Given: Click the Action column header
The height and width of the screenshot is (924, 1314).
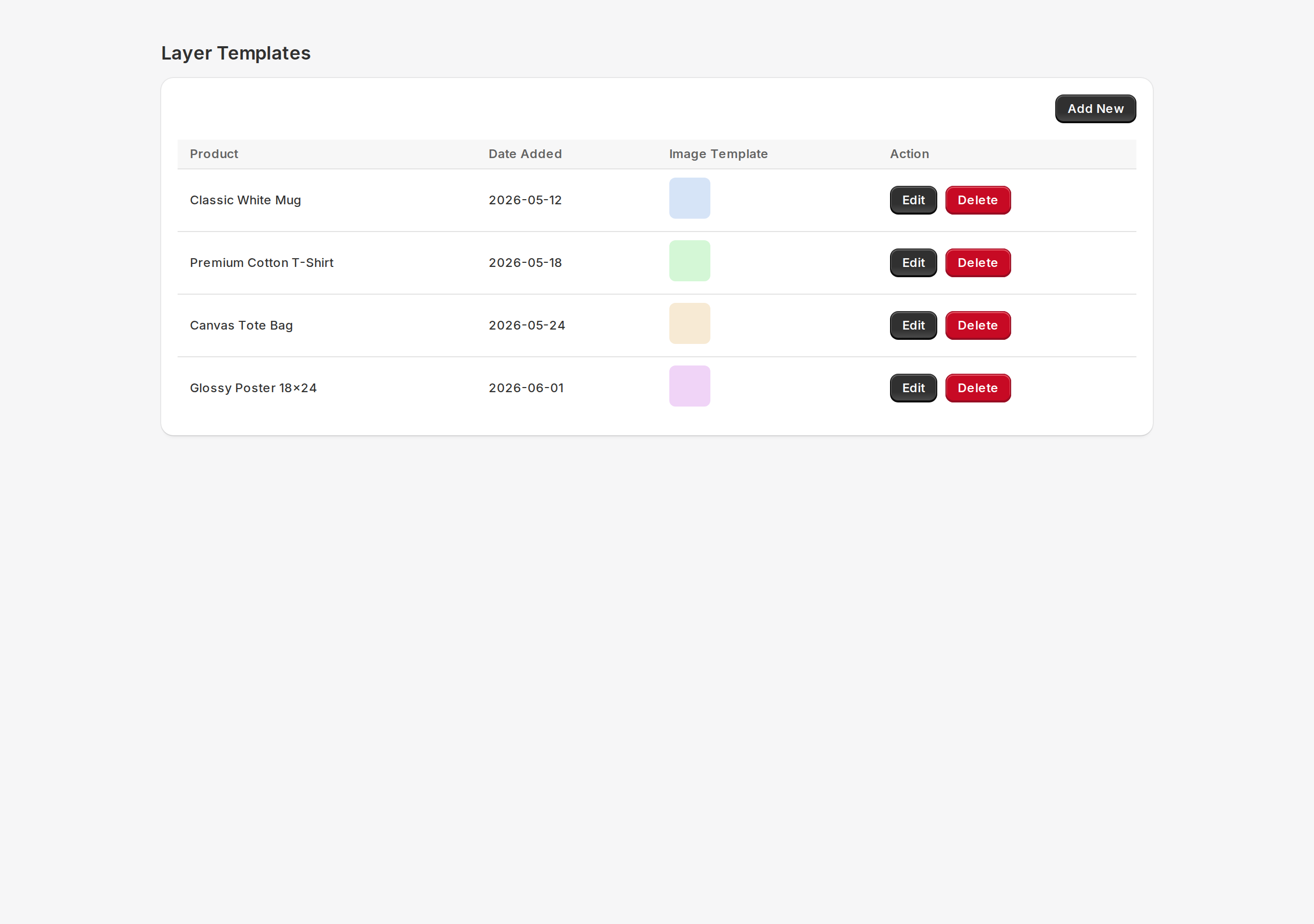Looking at the screenshot, I should (x=910, y=154).
